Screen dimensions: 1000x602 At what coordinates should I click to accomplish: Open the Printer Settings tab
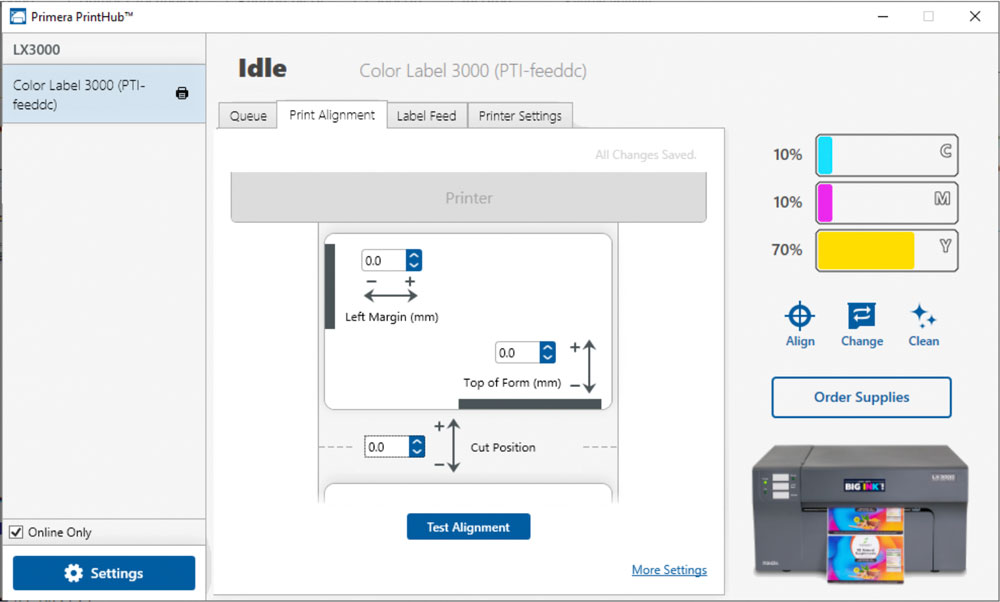pyautogui.click(x=520, y=115)
